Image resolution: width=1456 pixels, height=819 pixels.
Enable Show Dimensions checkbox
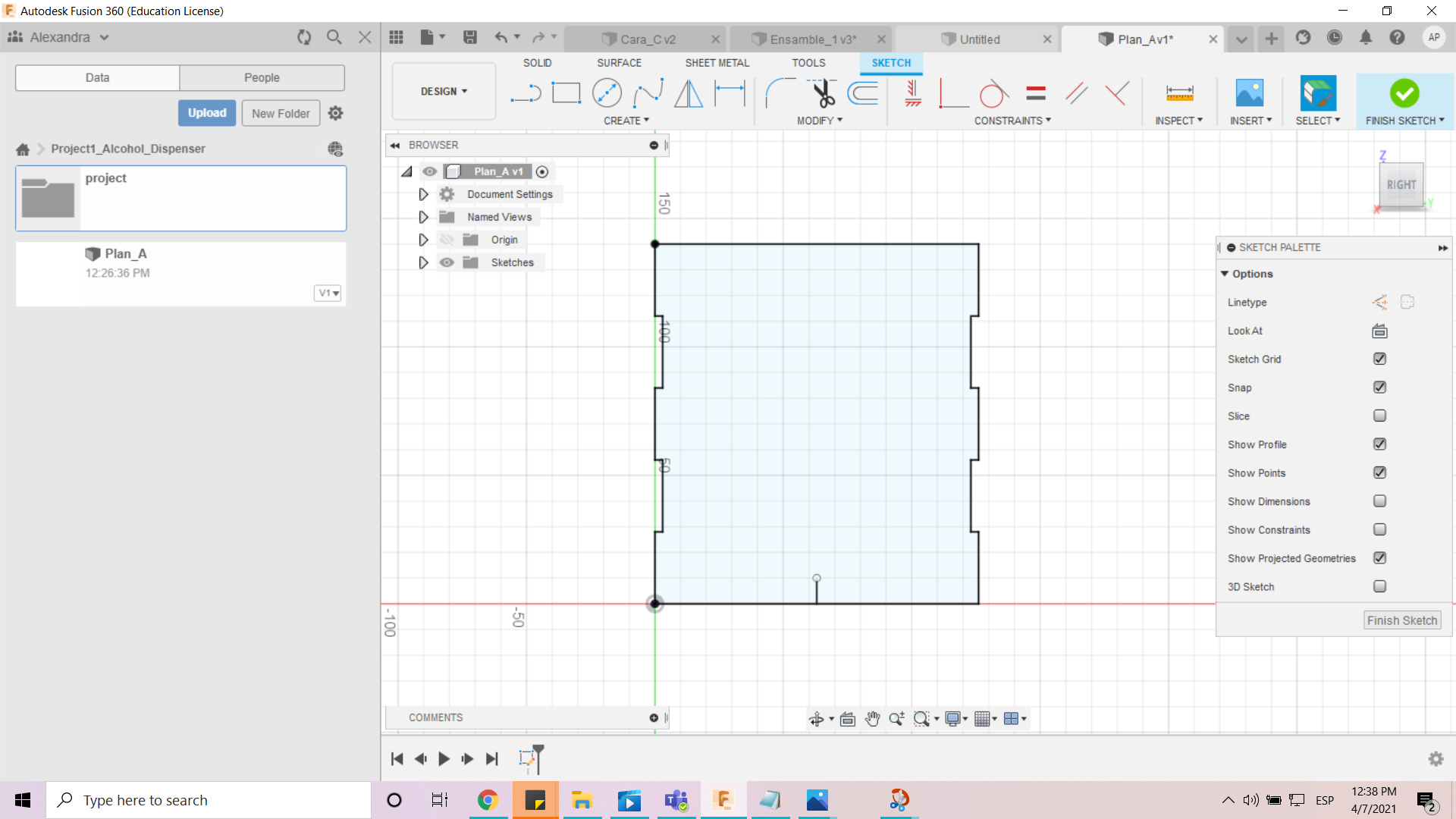click(1379, 501)
